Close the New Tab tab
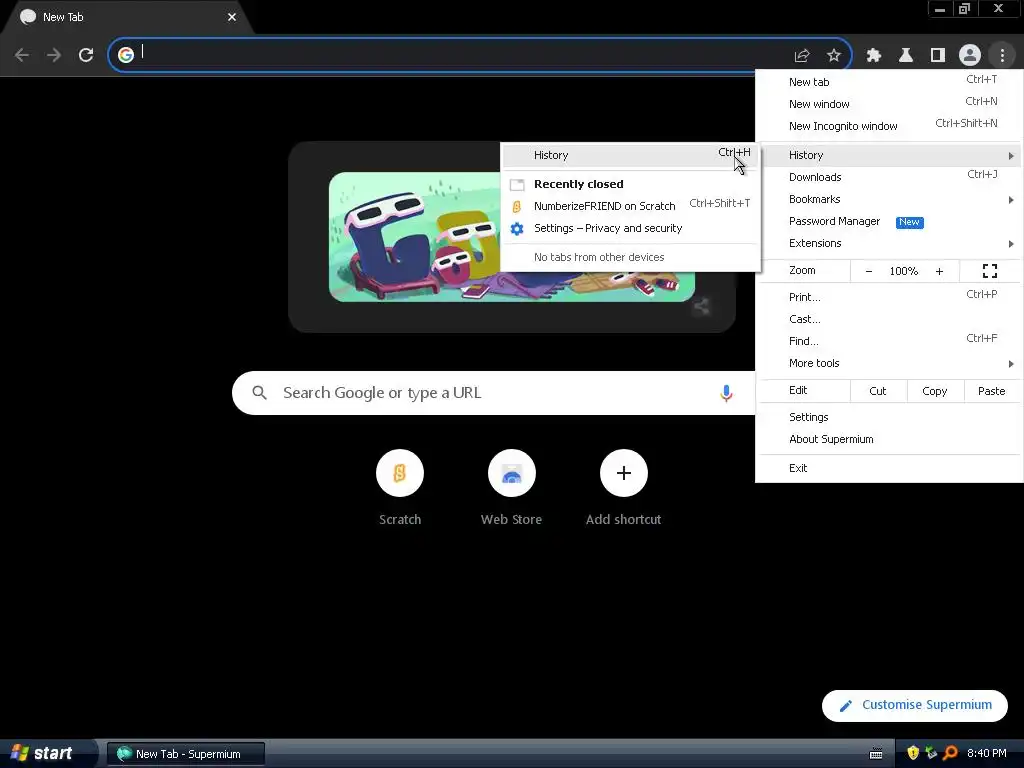The width and height of the screenshot is (1024, 768). coord(232,17)
